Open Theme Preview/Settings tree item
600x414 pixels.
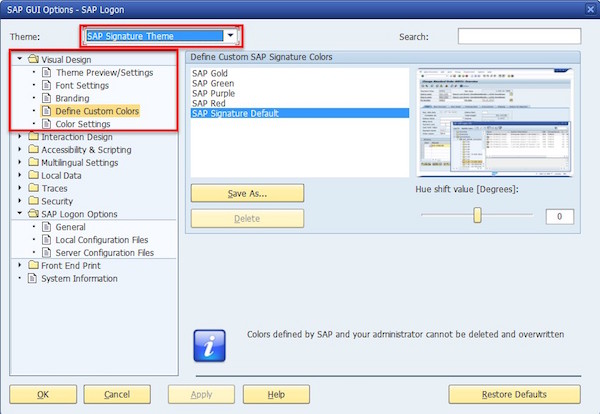coord(104,72)
